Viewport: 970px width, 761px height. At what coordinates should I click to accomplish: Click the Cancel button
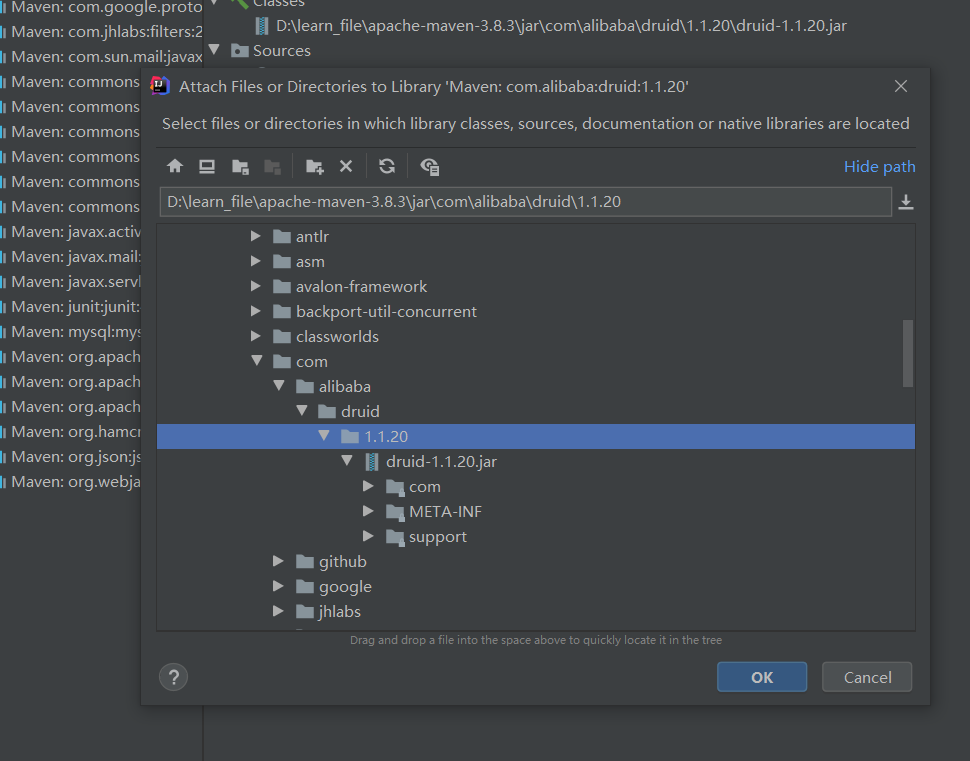pyautogui.click(x=867, y=677)
